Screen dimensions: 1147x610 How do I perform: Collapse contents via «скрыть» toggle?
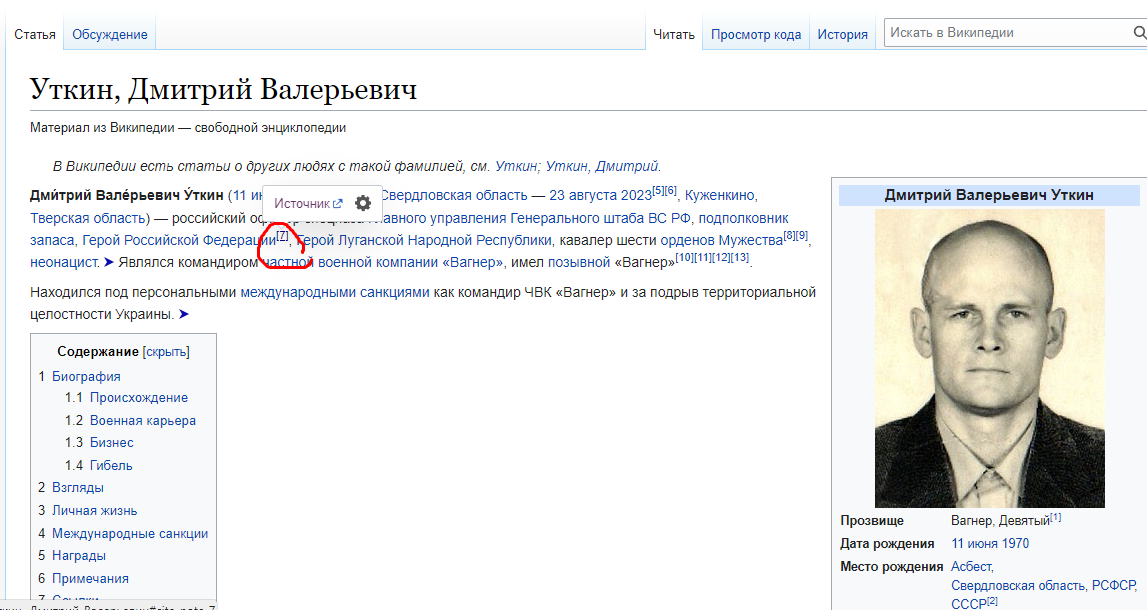(166, 352)
